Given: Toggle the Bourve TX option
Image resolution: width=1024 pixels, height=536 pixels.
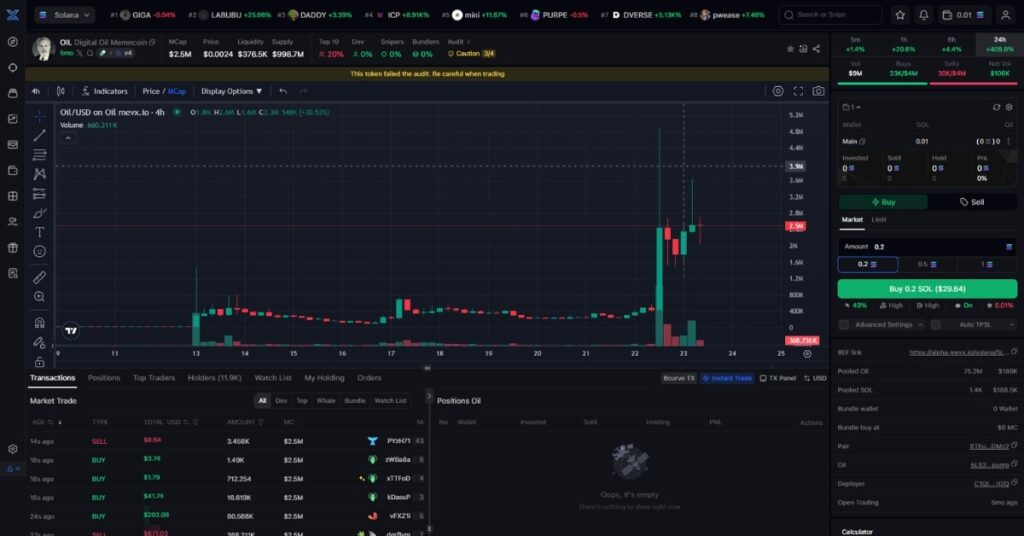Looking at the screenshot, I should [679, 378].
